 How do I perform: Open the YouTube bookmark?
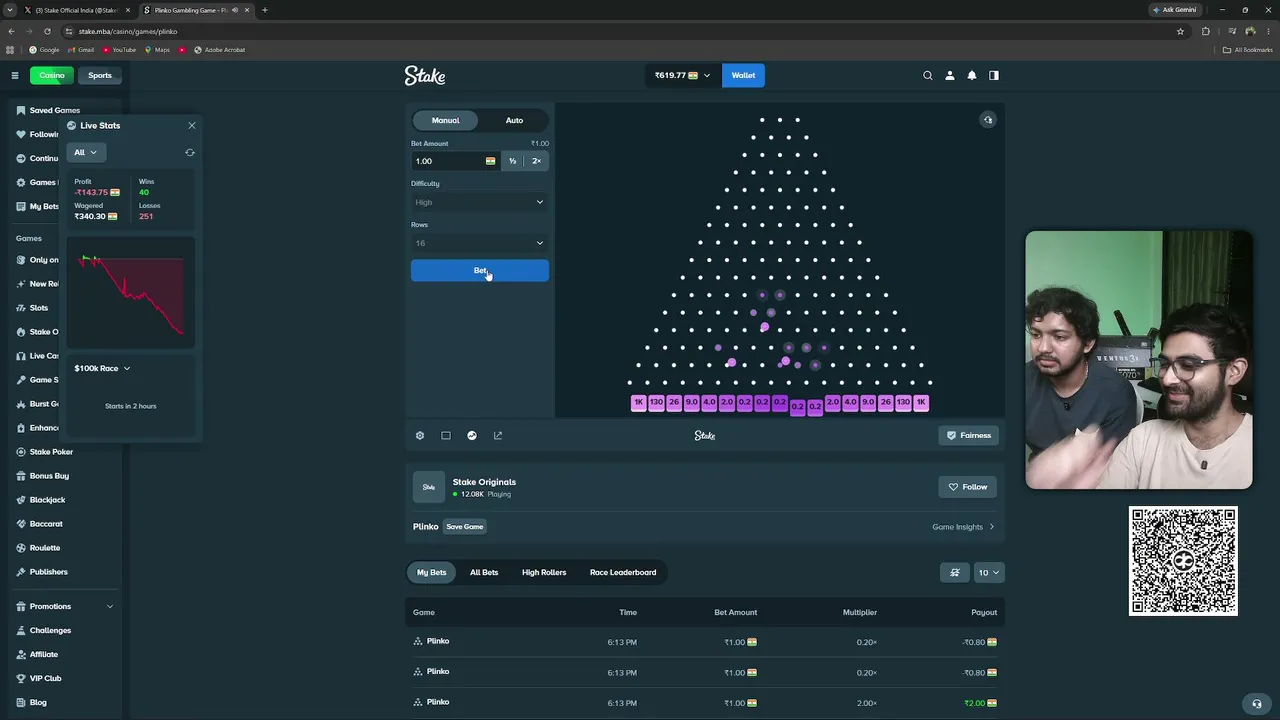(119, 50)
